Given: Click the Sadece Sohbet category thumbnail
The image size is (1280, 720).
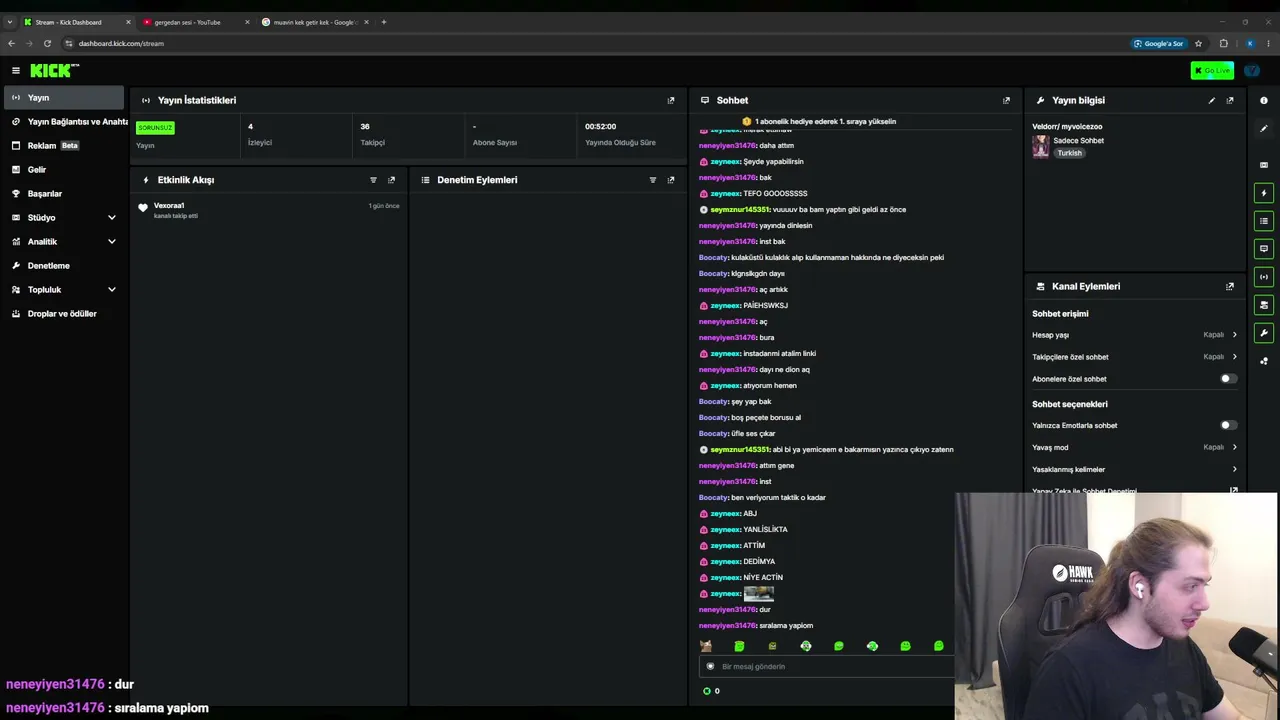Looking at the screenshot, I should coord(1041,146).
